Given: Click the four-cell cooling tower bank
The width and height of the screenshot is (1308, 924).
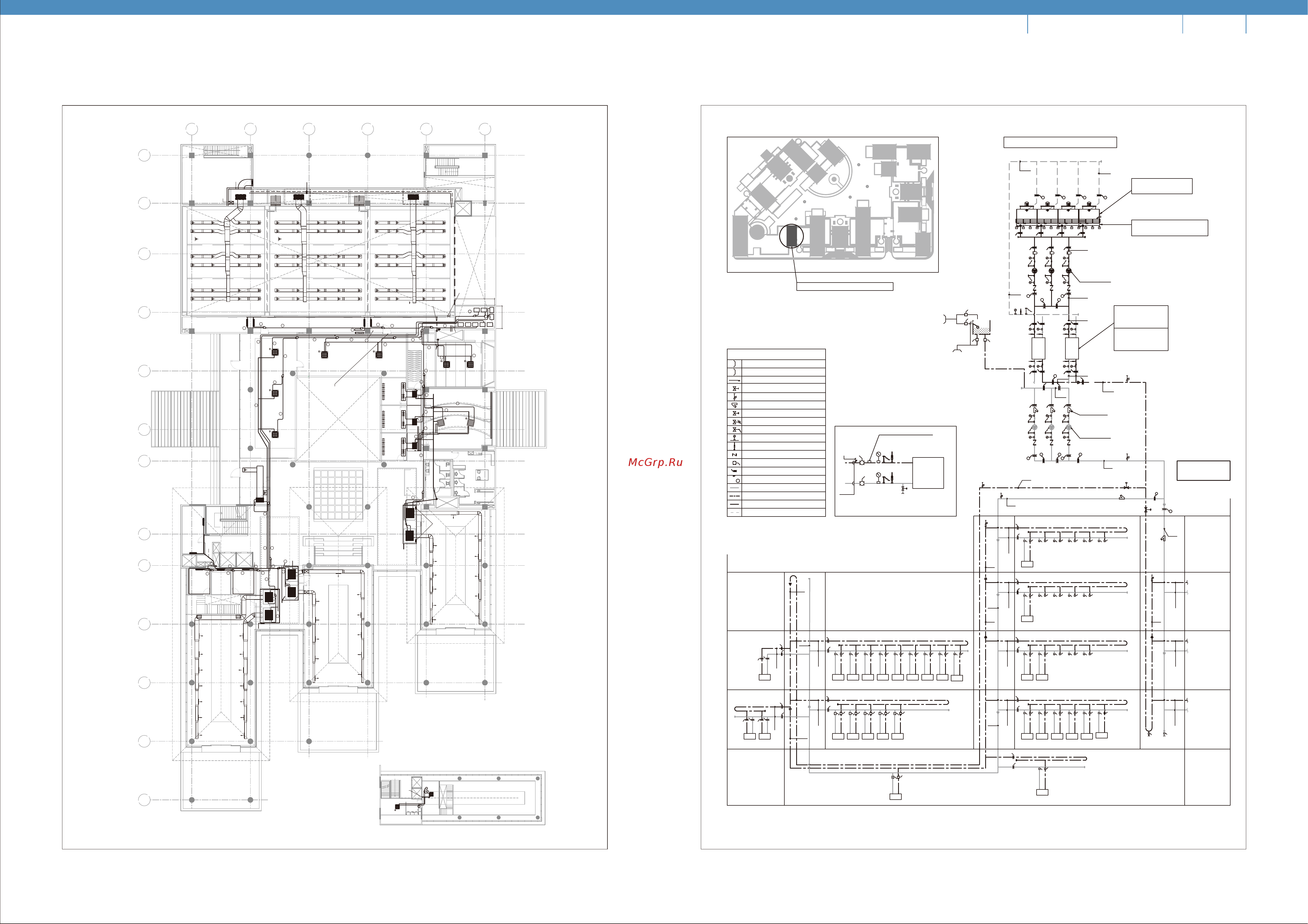Looking at the screenshot, I should pos(1057,216).
